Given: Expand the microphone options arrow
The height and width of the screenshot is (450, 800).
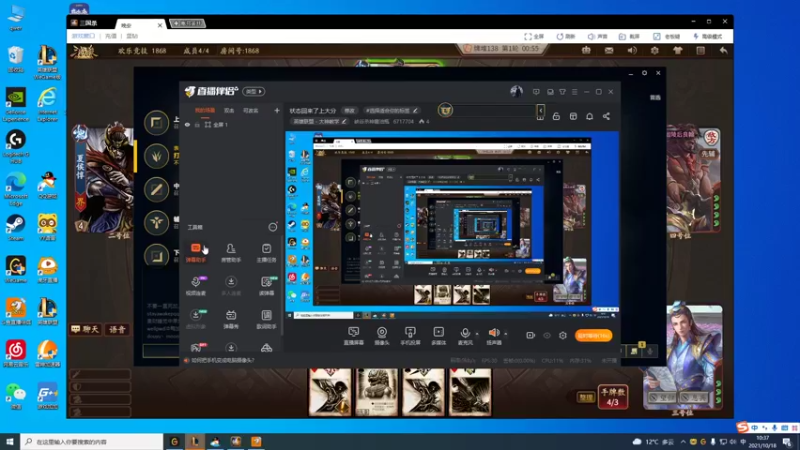Looking at the screenshot, I should tap(477, 334).
